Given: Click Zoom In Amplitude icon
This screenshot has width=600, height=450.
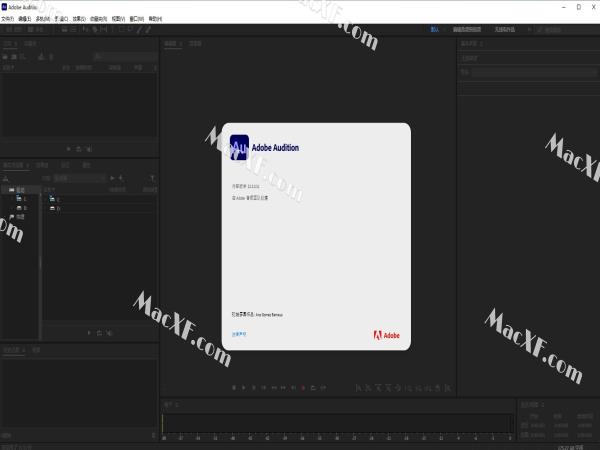Looking at the screenshot, I should tap(358, 388).
